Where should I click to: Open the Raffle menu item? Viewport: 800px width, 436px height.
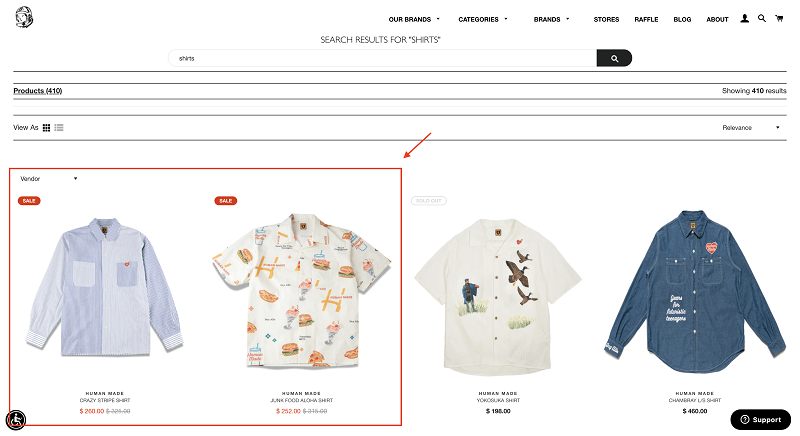(x=646, y=19)
